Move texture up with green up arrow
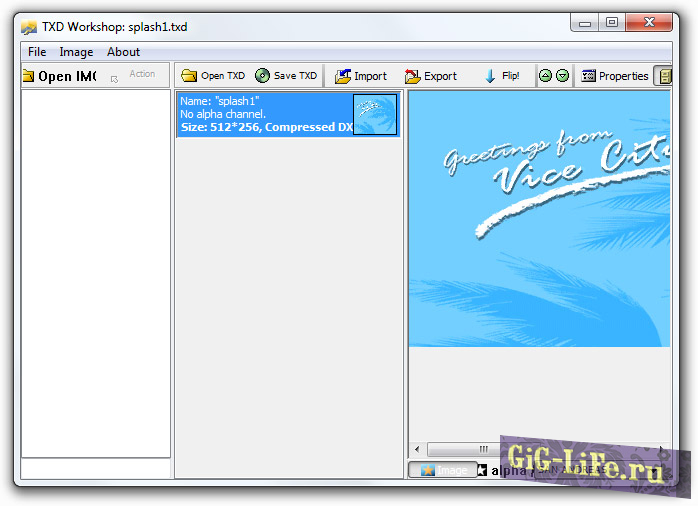698x506 pixels. [x=545, y=76]
